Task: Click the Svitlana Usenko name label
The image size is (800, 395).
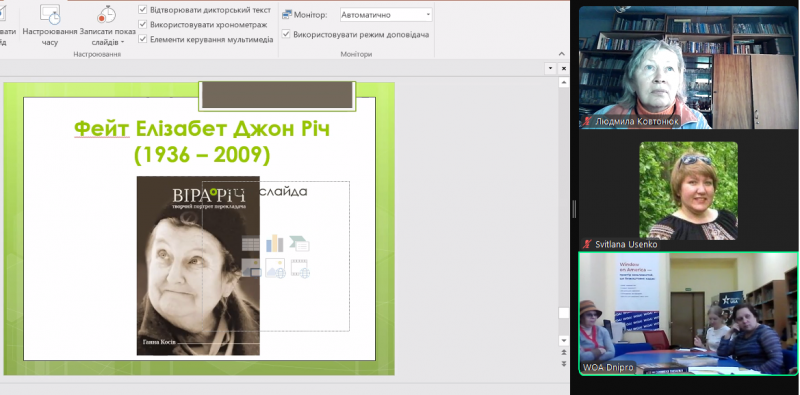Action: (x=626, y=244)
